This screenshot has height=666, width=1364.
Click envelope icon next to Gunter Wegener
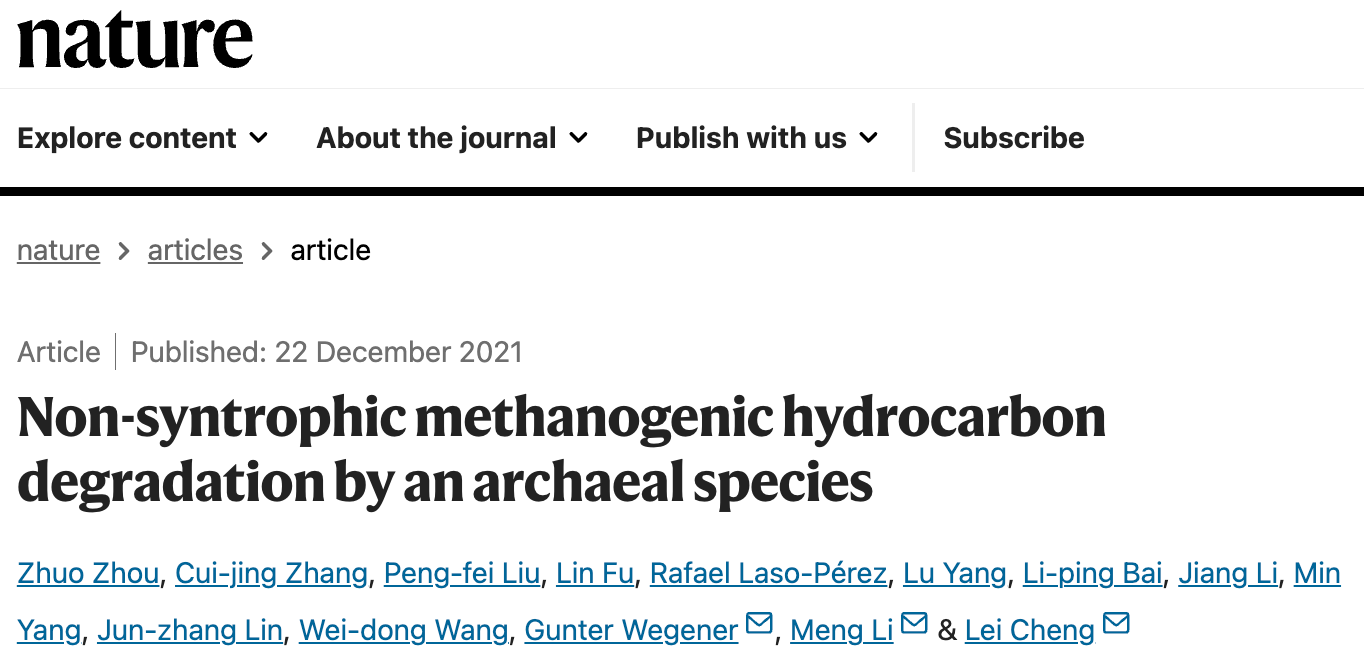760,625
